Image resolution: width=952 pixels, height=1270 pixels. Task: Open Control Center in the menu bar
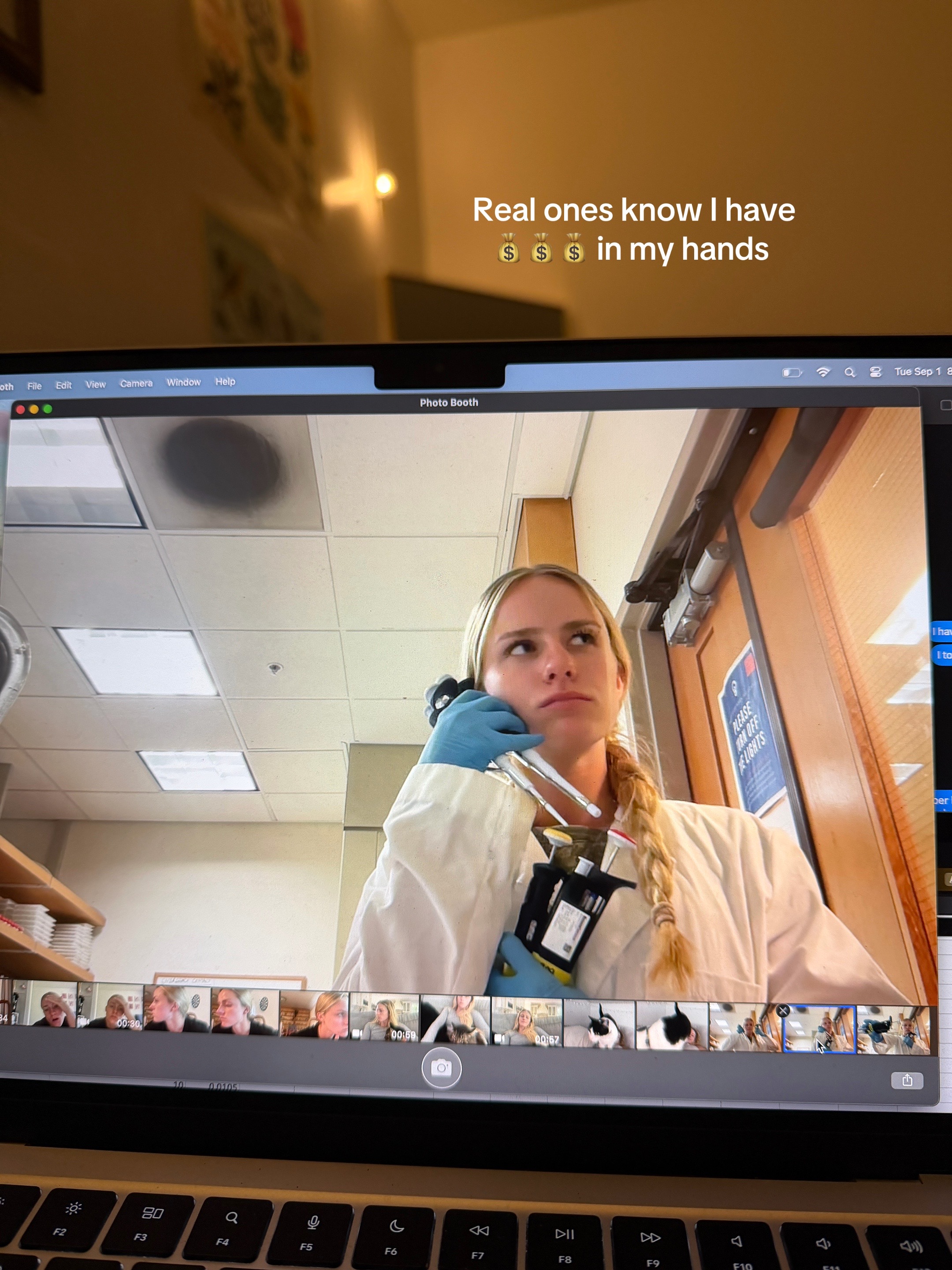(875, 371)
